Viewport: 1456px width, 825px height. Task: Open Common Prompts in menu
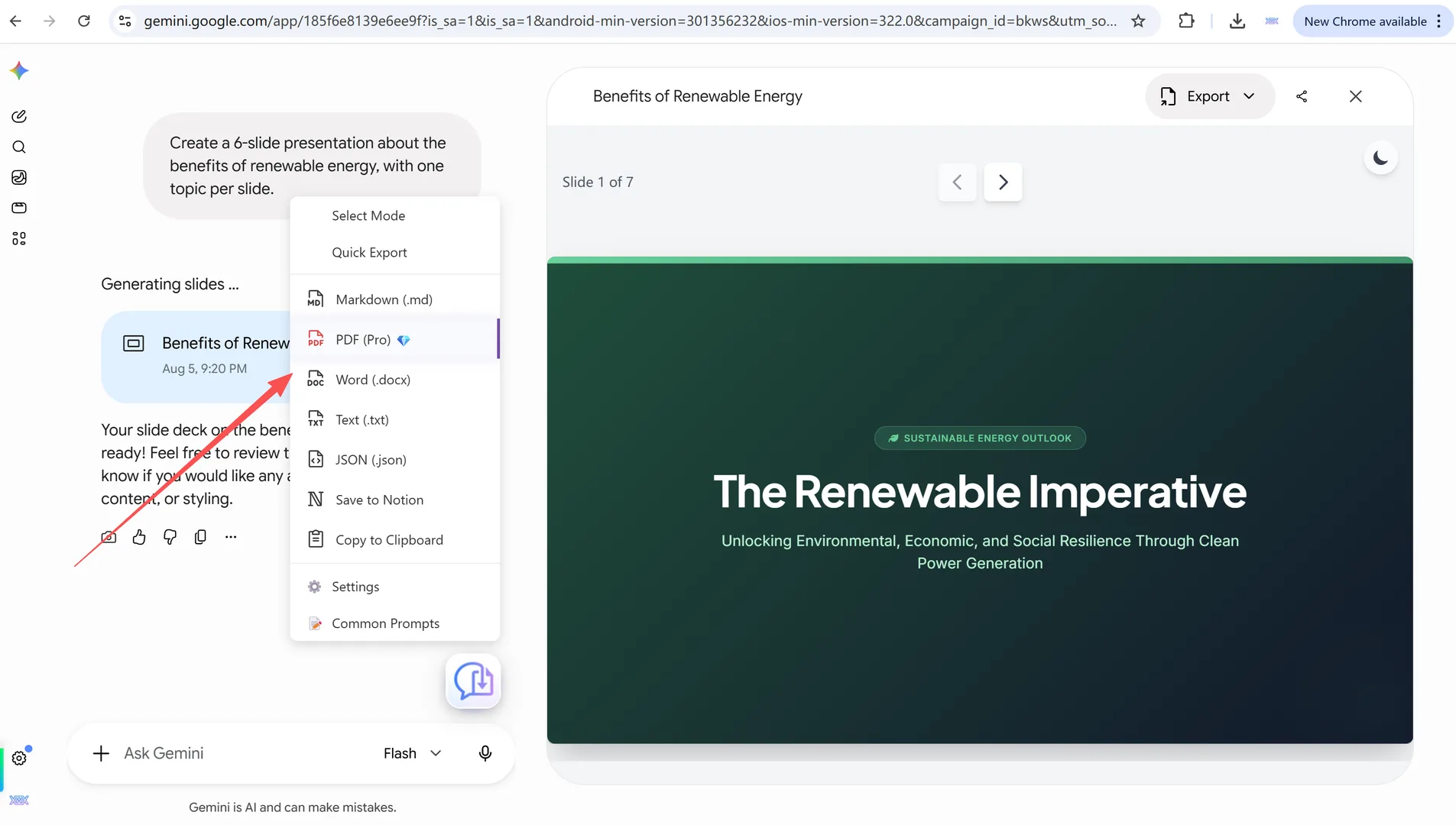395,623
